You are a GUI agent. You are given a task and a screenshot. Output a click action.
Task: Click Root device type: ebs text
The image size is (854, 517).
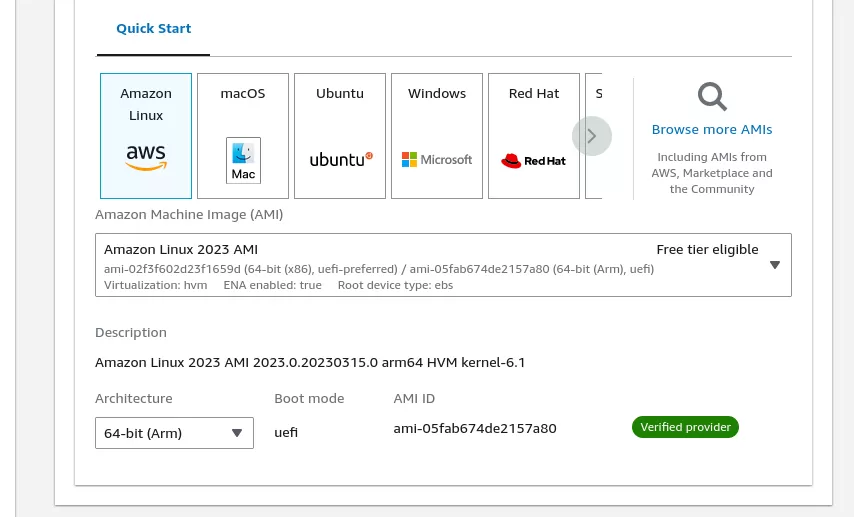(x=395, y=285)
